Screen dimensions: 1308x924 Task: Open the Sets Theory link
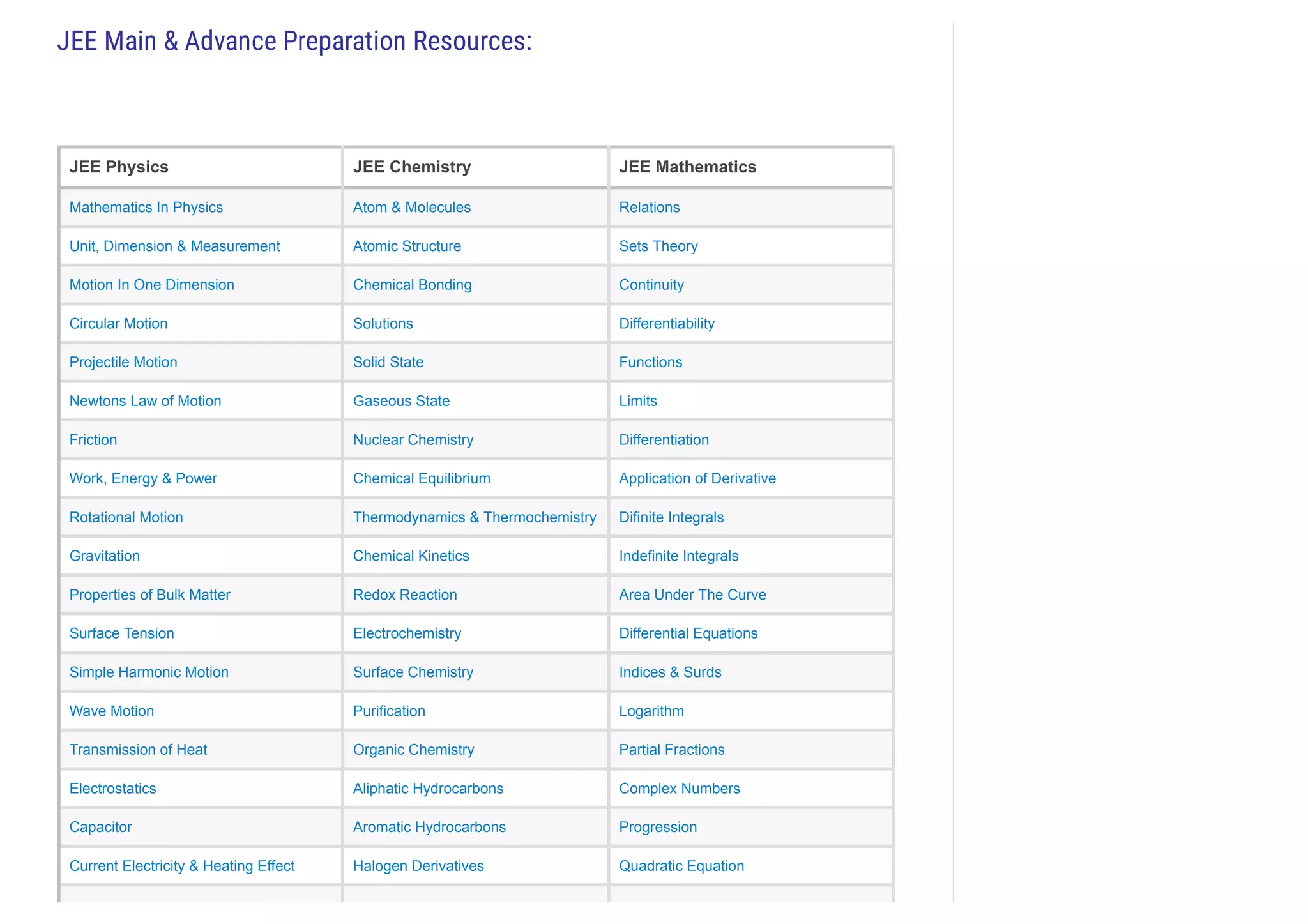(658, 246)
